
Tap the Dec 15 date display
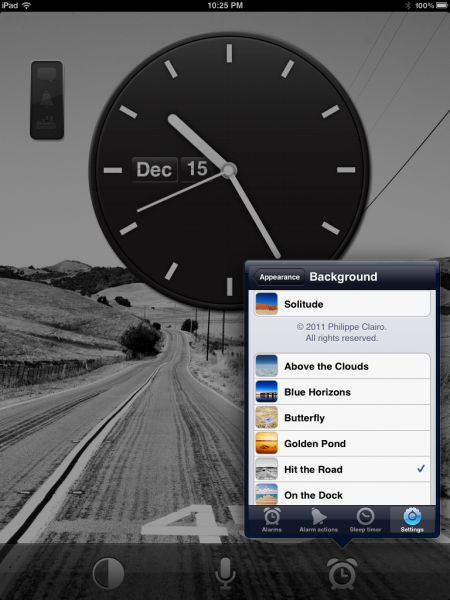point(172,169)
